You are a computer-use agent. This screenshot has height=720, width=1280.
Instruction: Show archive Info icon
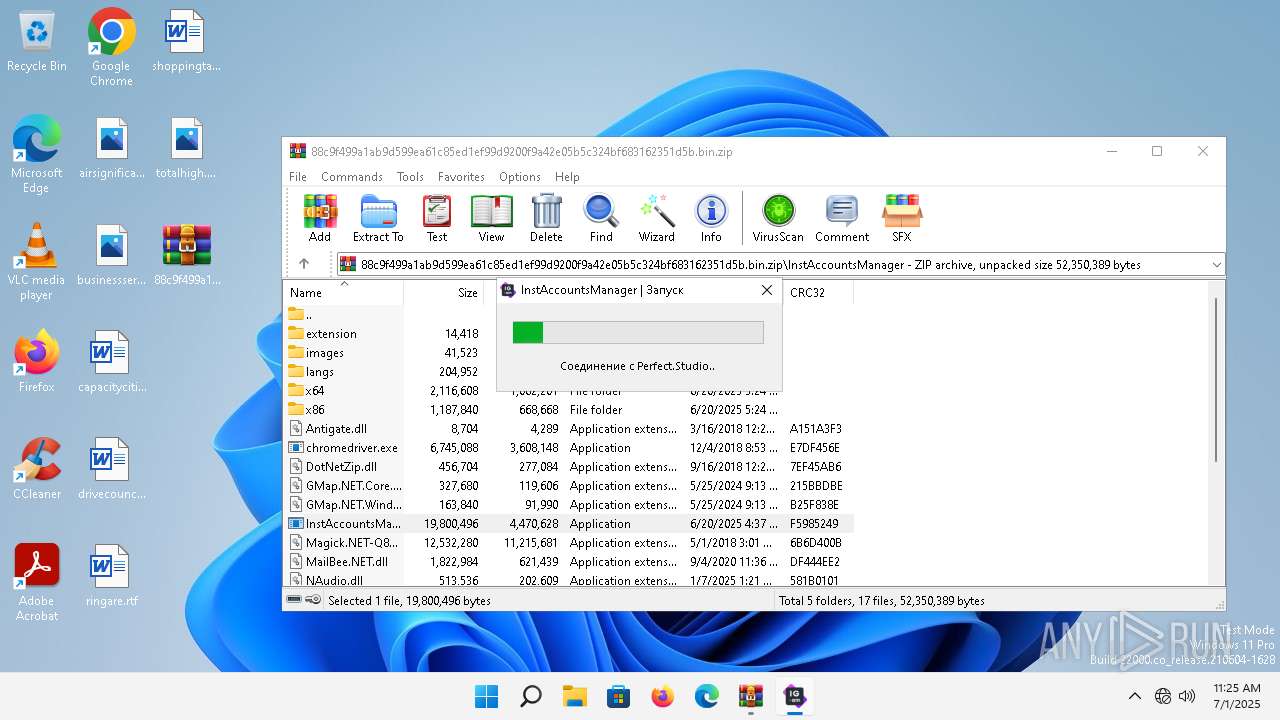(711, 218)
